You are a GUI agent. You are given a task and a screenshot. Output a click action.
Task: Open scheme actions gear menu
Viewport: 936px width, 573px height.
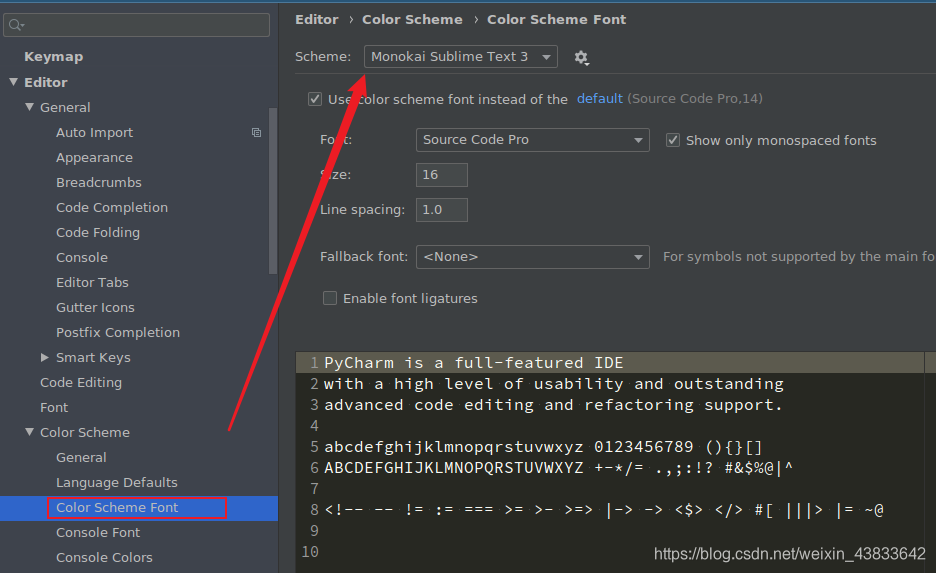(x=581, y=57)
